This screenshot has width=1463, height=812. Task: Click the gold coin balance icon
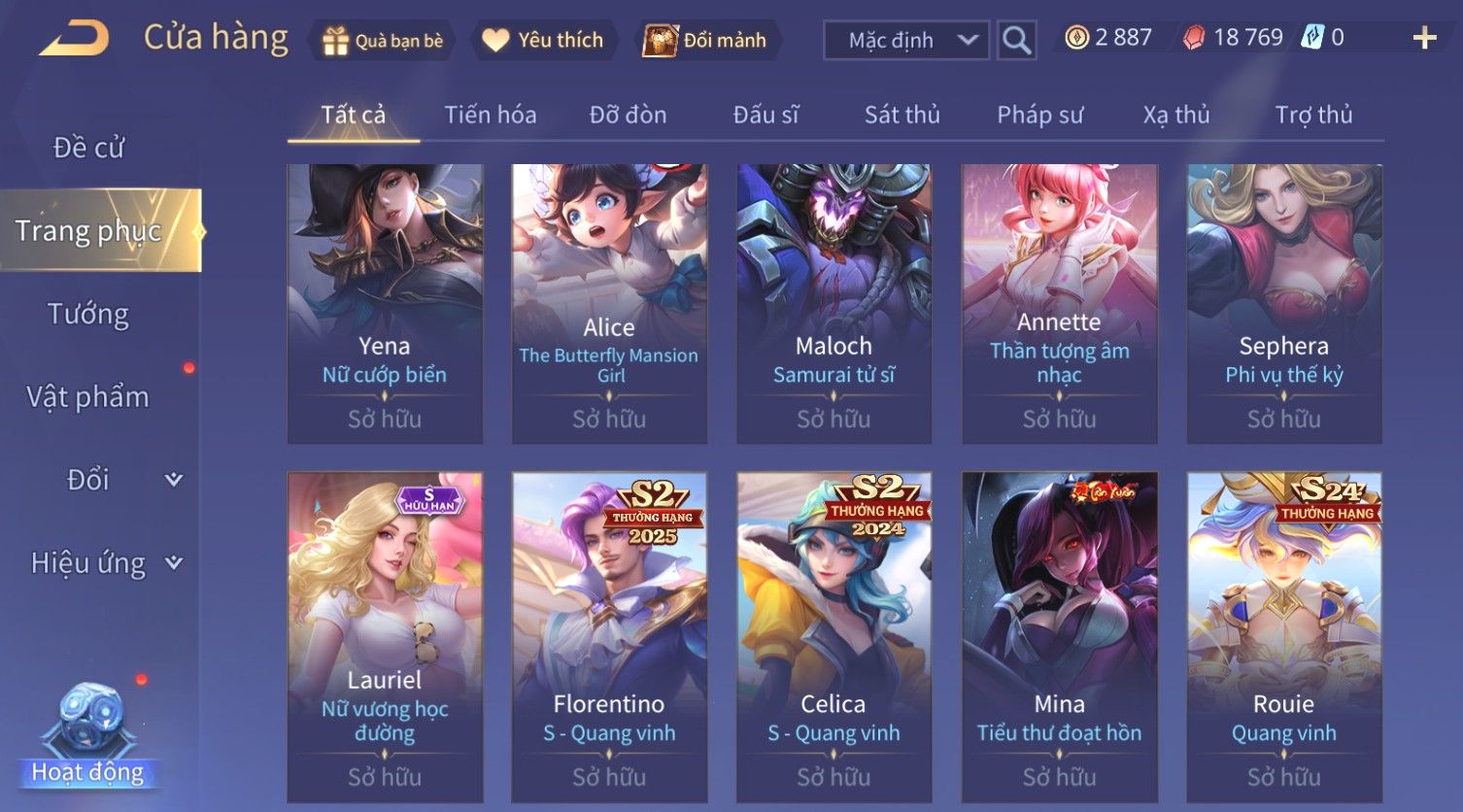[x=1076, y=38]
